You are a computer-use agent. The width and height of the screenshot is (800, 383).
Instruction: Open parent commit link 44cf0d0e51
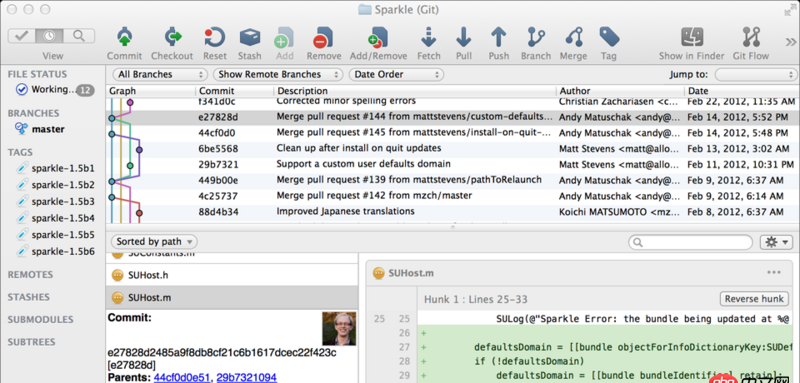pyautogui.click(x=182, y=377)
